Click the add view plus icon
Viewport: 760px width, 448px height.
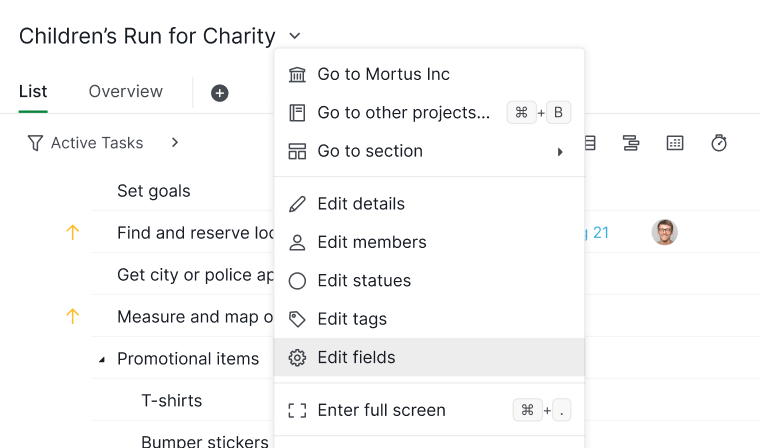point(220,93)
